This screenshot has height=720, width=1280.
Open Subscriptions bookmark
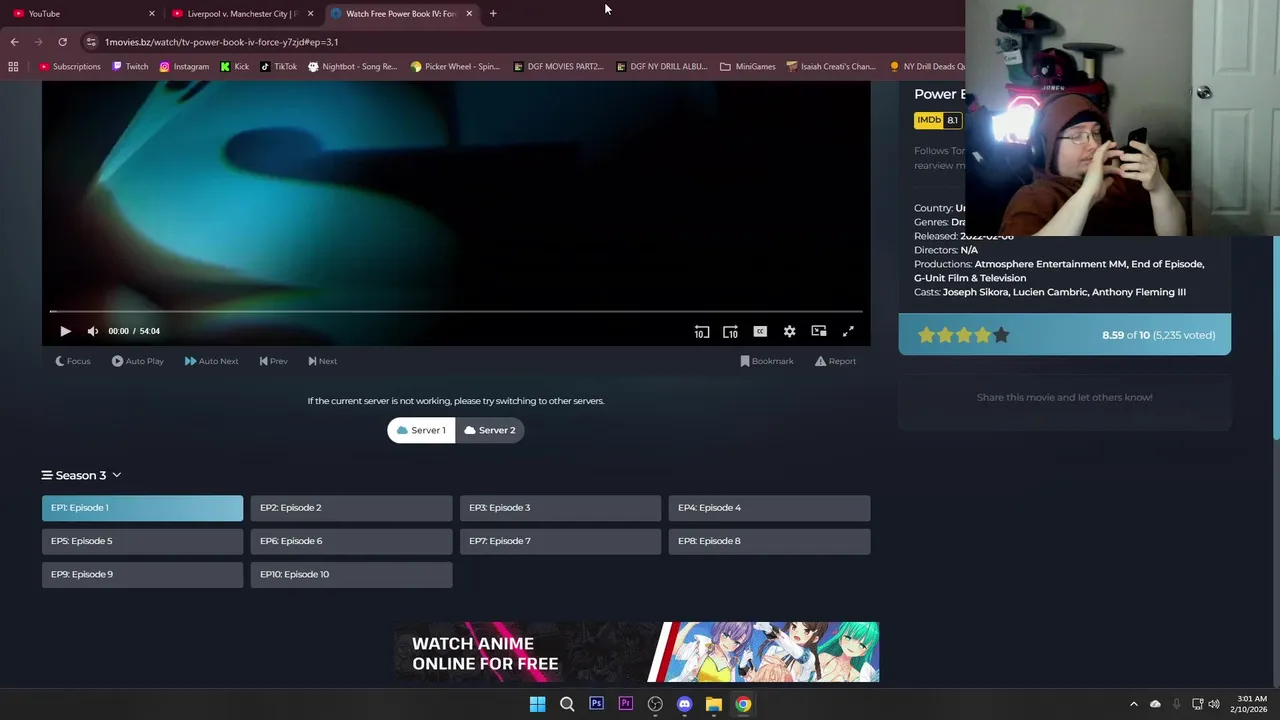pyautogui.click(x=70, y=67)
